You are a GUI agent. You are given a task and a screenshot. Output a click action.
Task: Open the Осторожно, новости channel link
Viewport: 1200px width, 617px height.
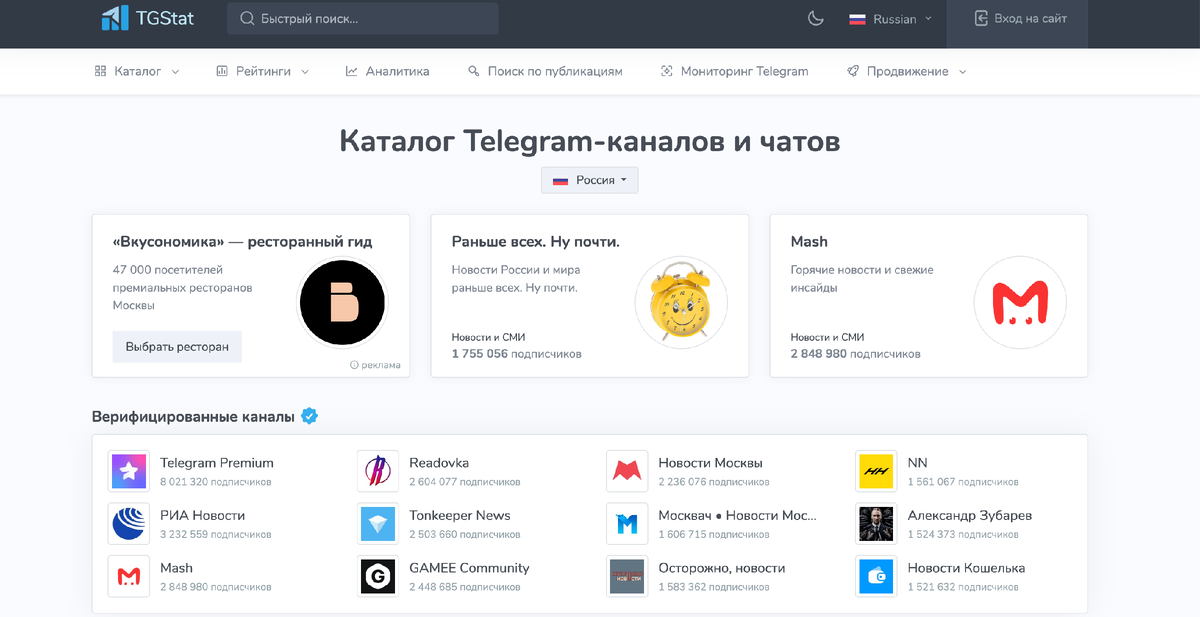click(722, 568)
